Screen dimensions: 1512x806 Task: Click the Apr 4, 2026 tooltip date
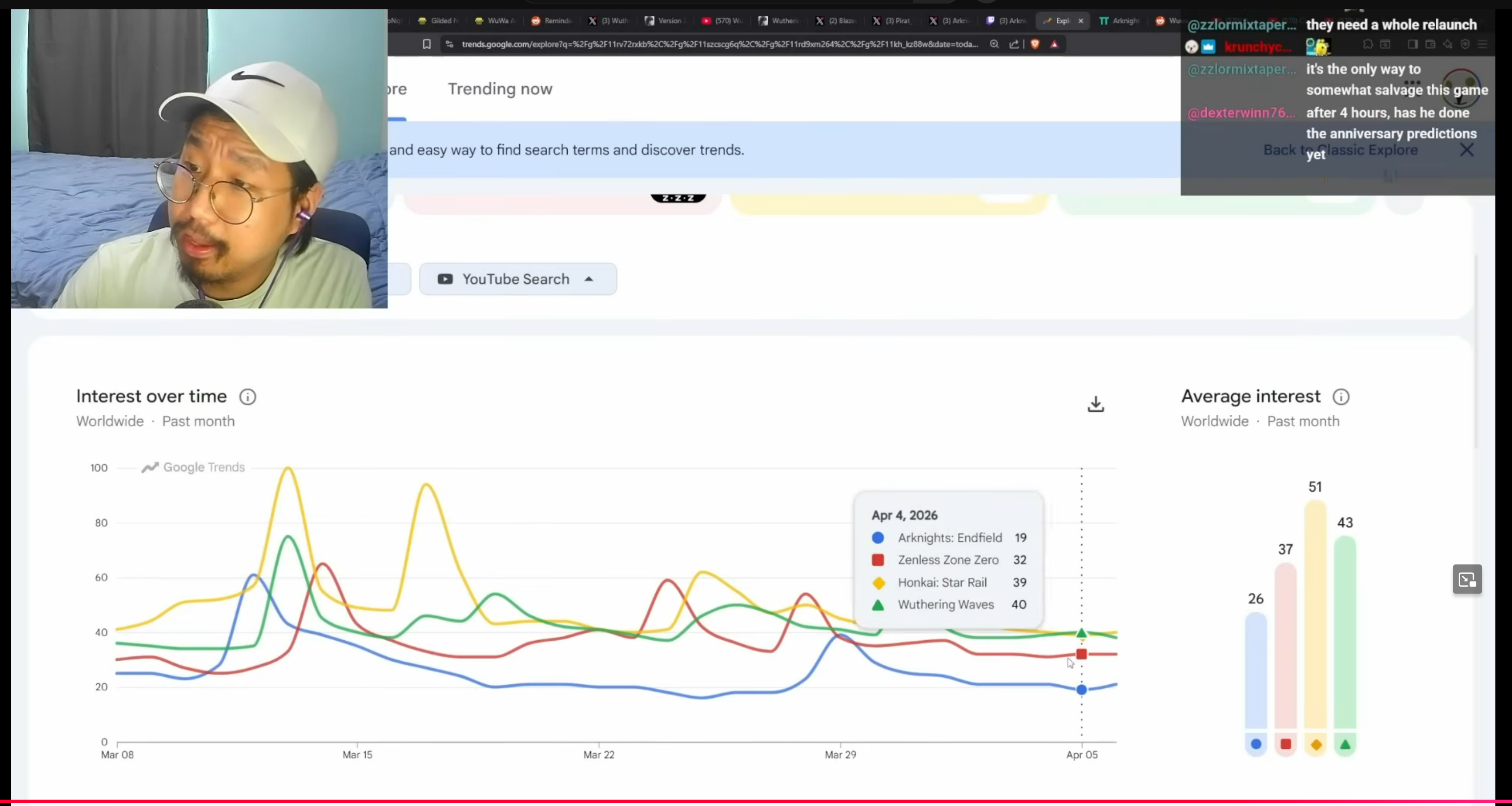[905, 515]
